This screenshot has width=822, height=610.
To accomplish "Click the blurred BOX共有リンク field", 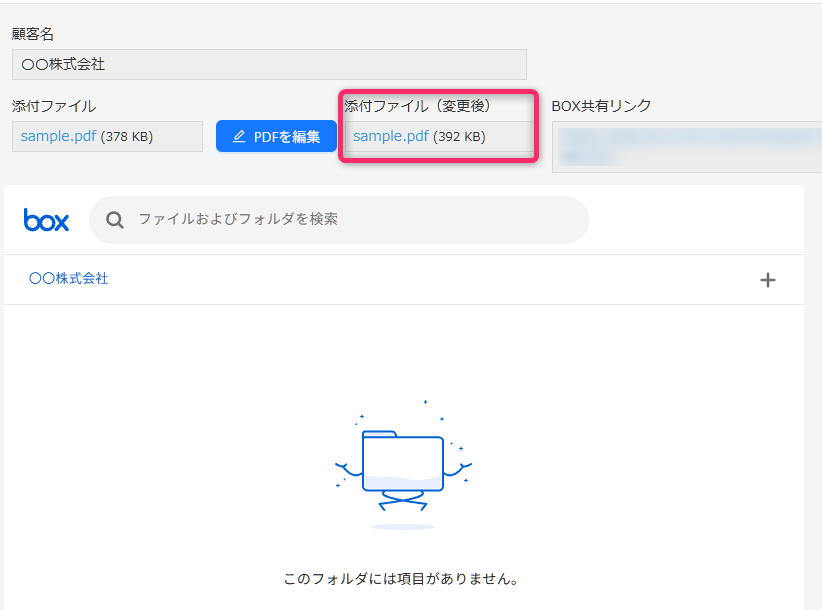I will pos(686,147).
